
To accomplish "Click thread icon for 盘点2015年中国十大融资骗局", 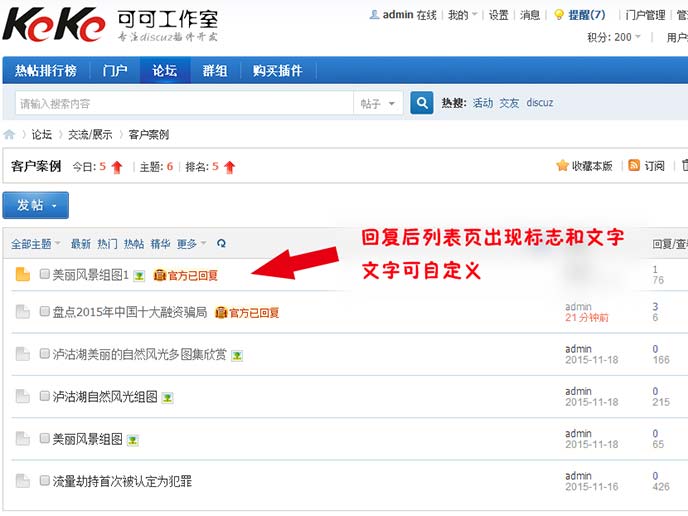I will coord(22,312).
